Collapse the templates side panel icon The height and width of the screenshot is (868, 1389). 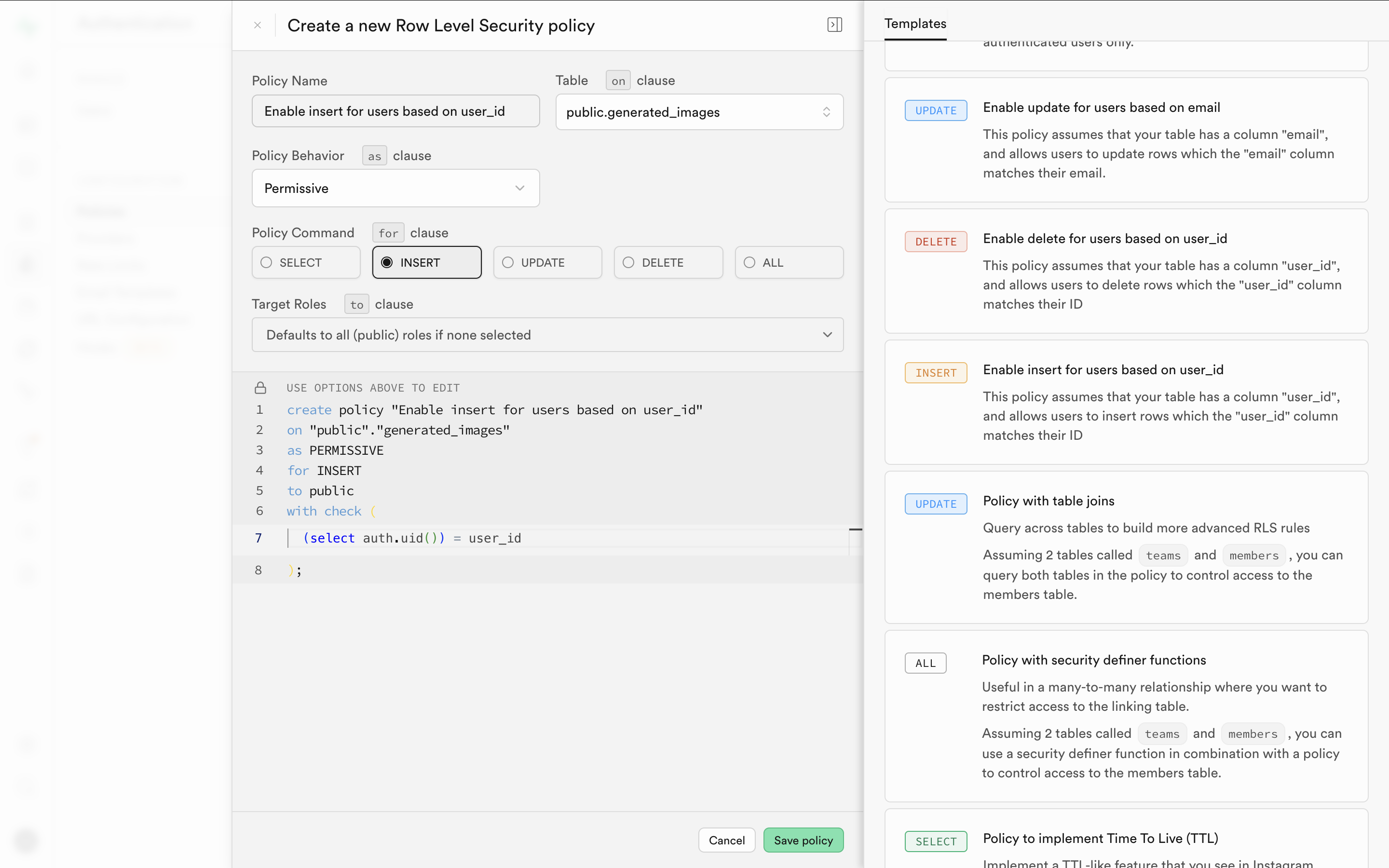click(834, 25)
